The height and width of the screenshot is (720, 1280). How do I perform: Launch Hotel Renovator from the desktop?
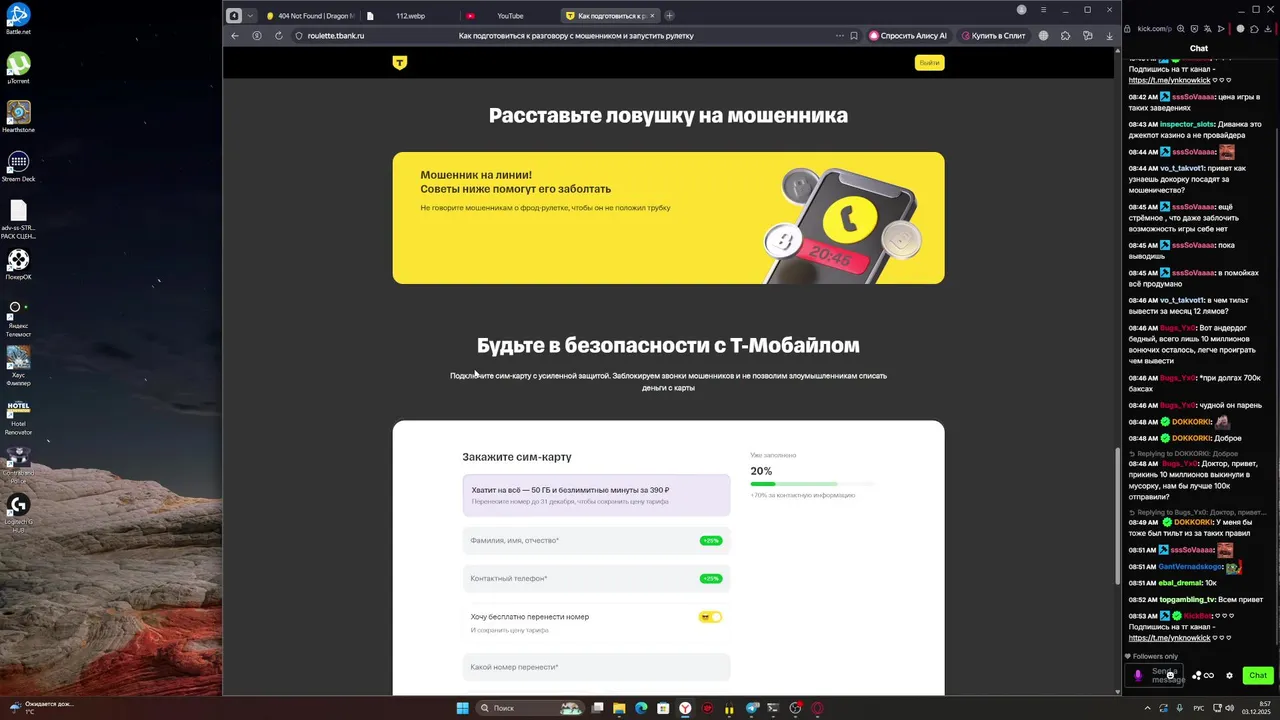(x=18, y=417)
